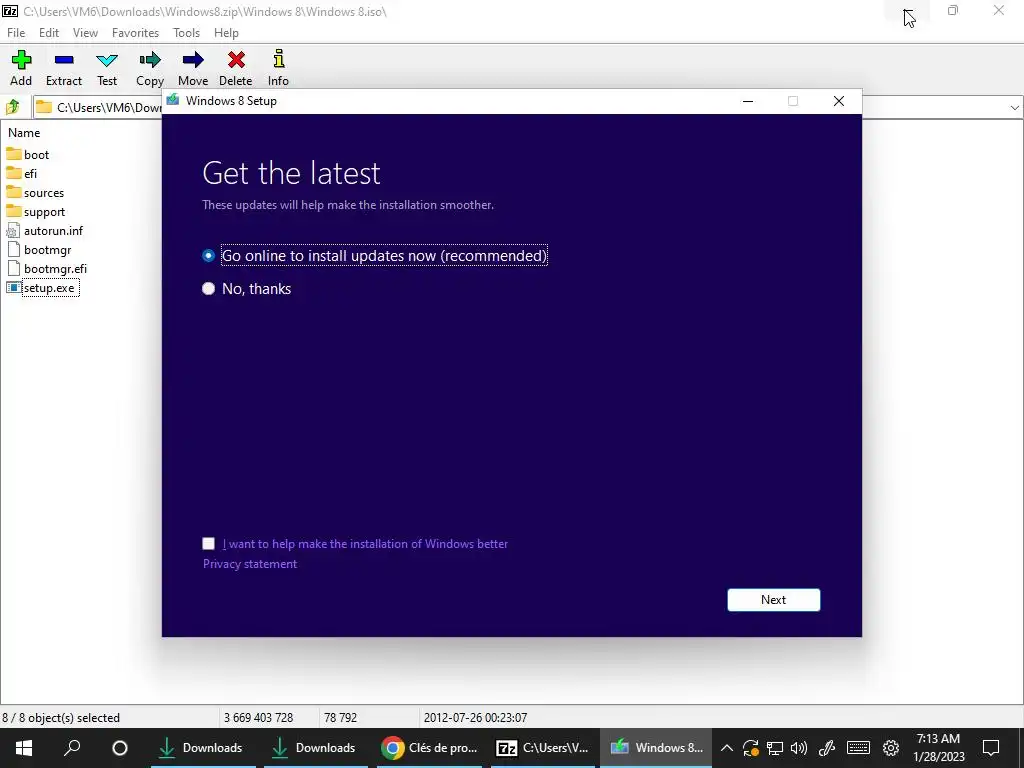
Task: Open the settings gear tray icon
Action: click(891, 748)
